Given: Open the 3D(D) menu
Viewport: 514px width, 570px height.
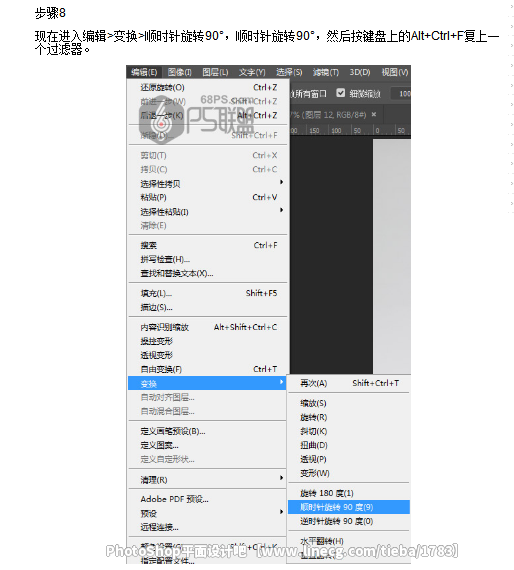Looking at the screenshot, I should point(360,72).
